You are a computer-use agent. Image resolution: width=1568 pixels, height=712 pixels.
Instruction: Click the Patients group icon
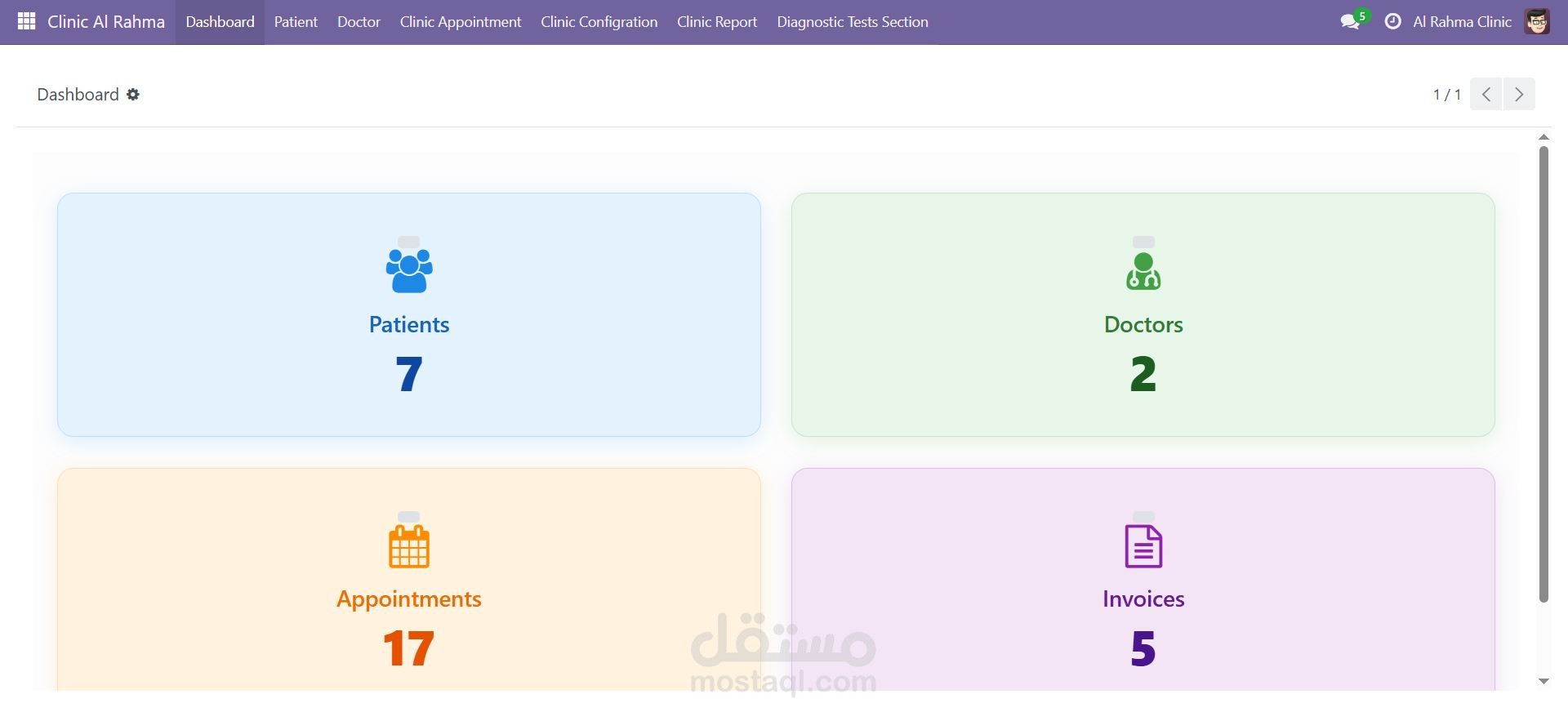409,270
